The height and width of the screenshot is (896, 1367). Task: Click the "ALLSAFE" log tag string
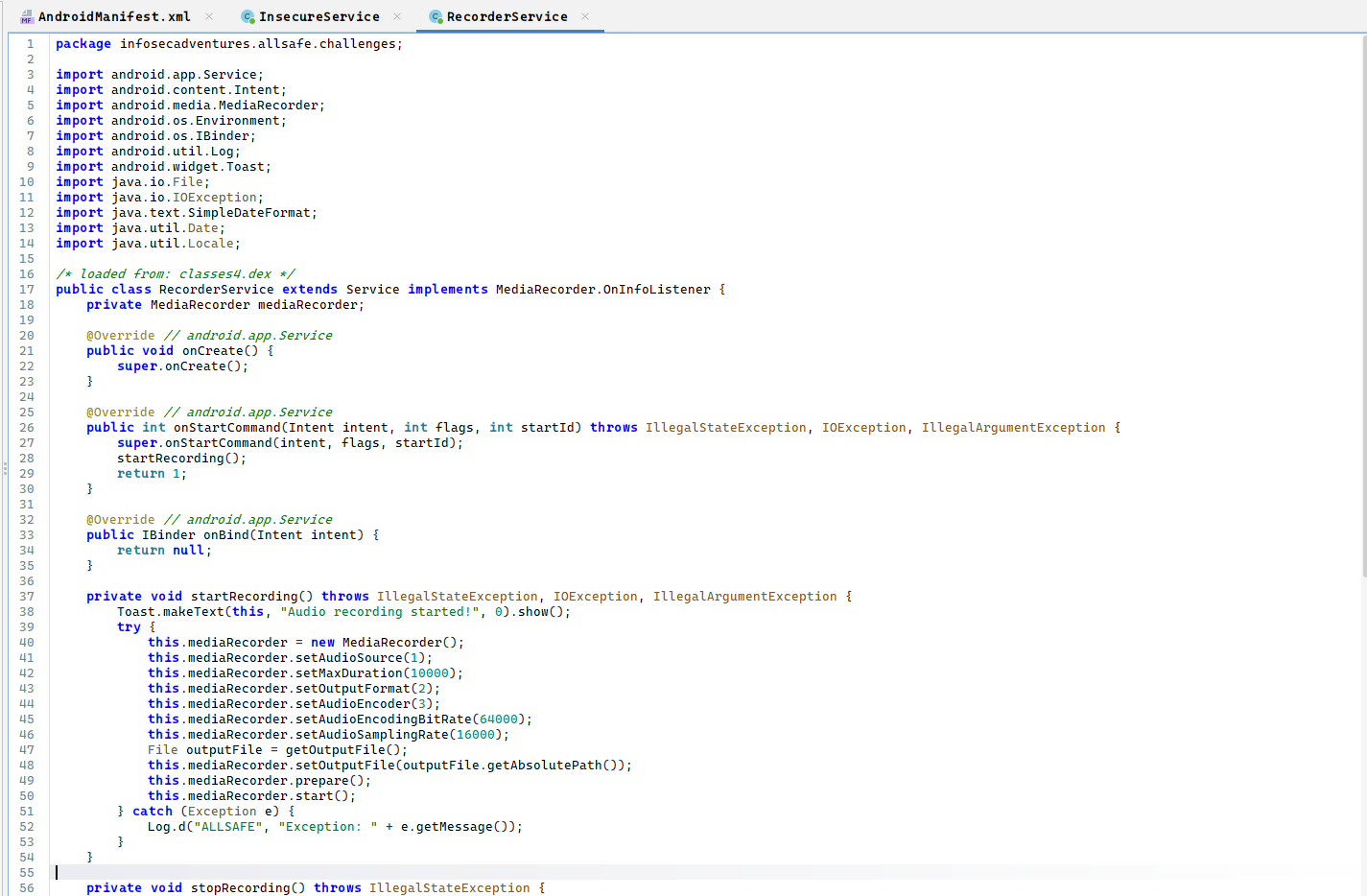[228, 827]
